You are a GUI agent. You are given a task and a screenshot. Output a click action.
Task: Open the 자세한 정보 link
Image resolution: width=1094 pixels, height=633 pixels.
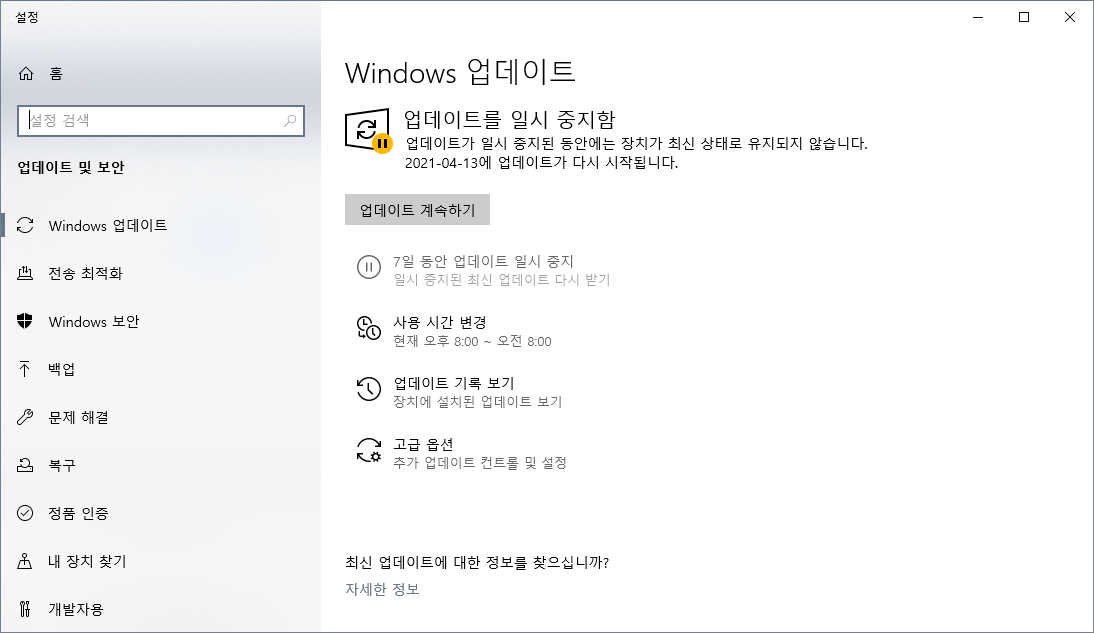coord(382,589)
